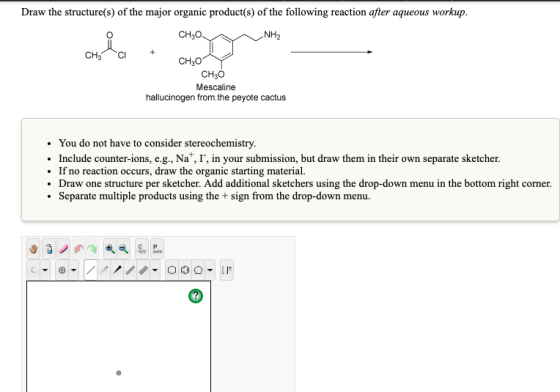Viewport: 560px width, 392px height.
Task: Click inside the blank drawing canvas
Action: tap(119, 336)
